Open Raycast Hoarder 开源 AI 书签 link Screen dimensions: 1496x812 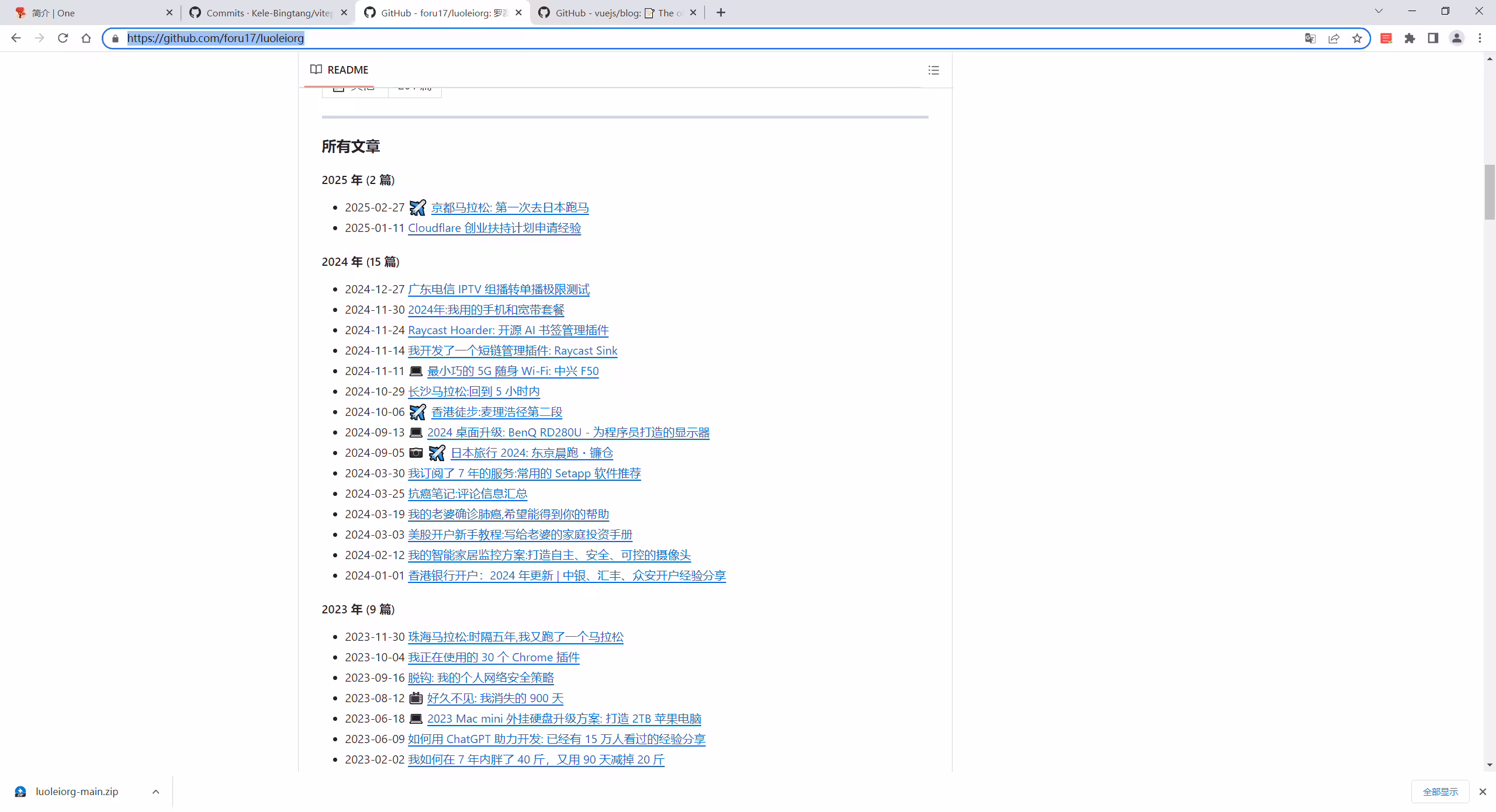coord(508,330)
